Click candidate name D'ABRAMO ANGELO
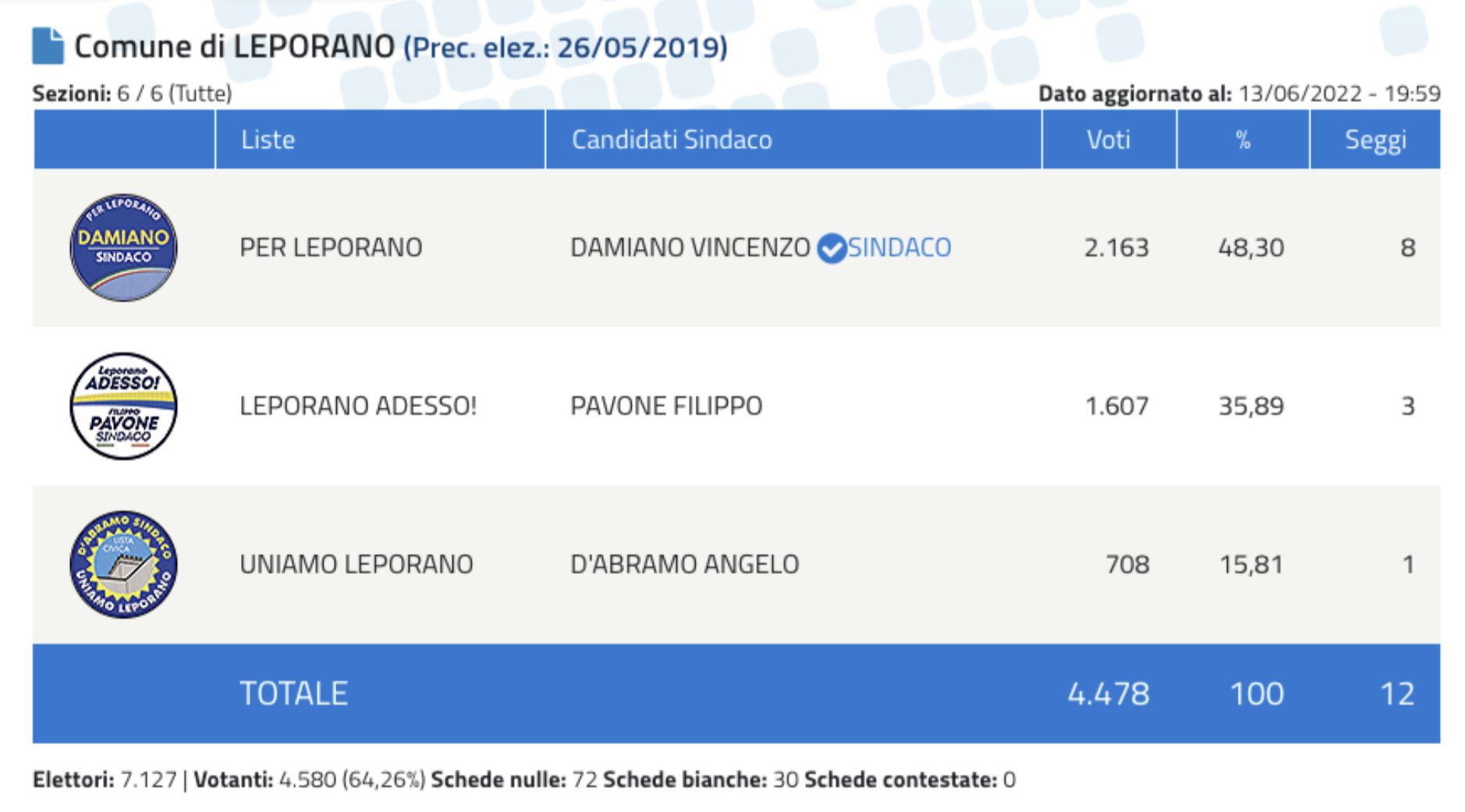This screenshot has height=812, width=1465. (684, 564)
